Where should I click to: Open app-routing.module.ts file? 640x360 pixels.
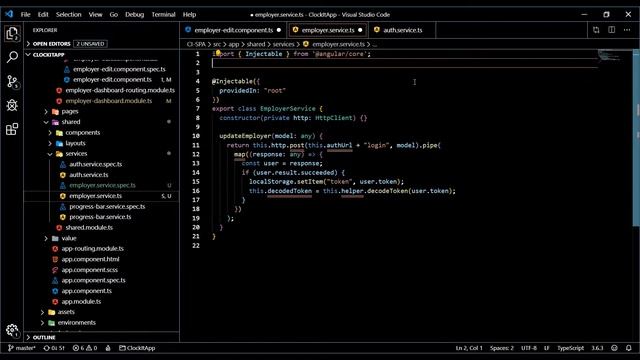click(92, 249)
